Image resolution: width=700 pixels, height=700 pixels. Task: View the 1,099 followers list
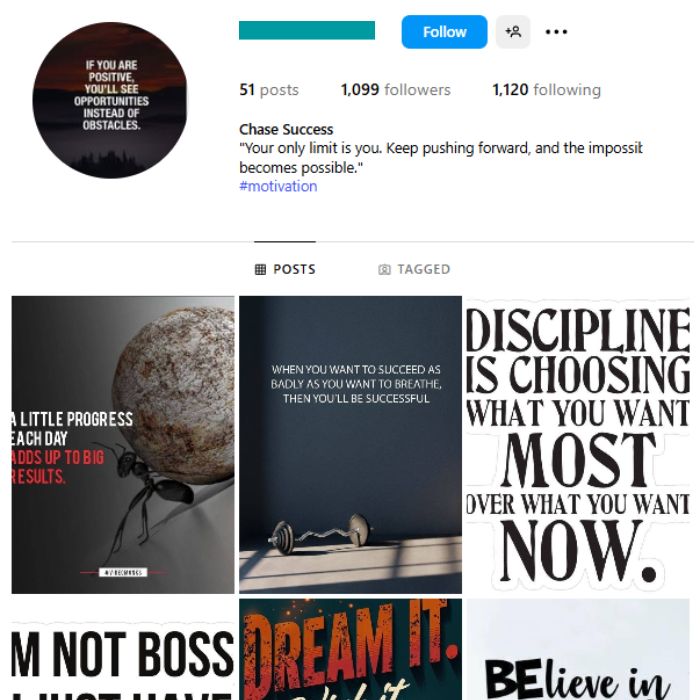[x=396, y=90]
